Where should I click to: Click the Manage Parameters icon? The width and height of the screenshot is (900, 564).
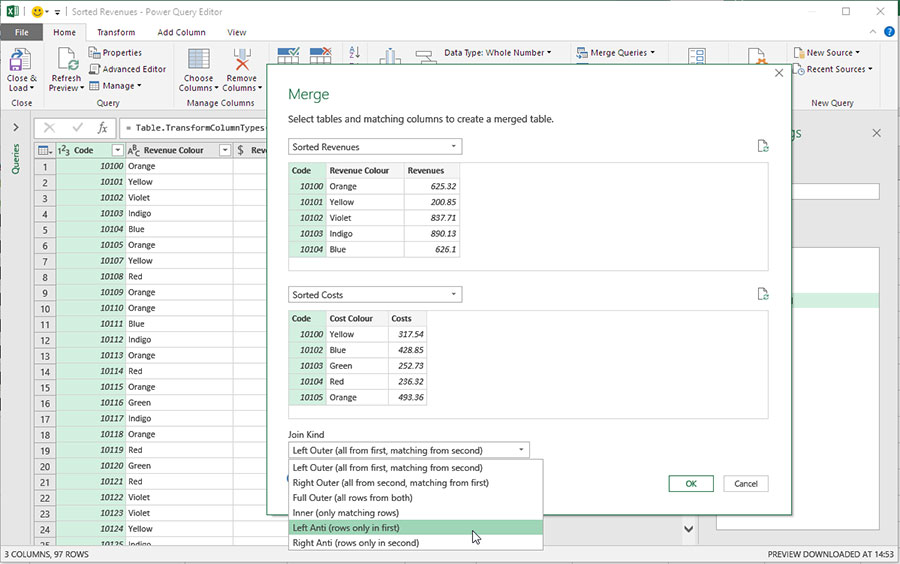(x=696, y=56)
